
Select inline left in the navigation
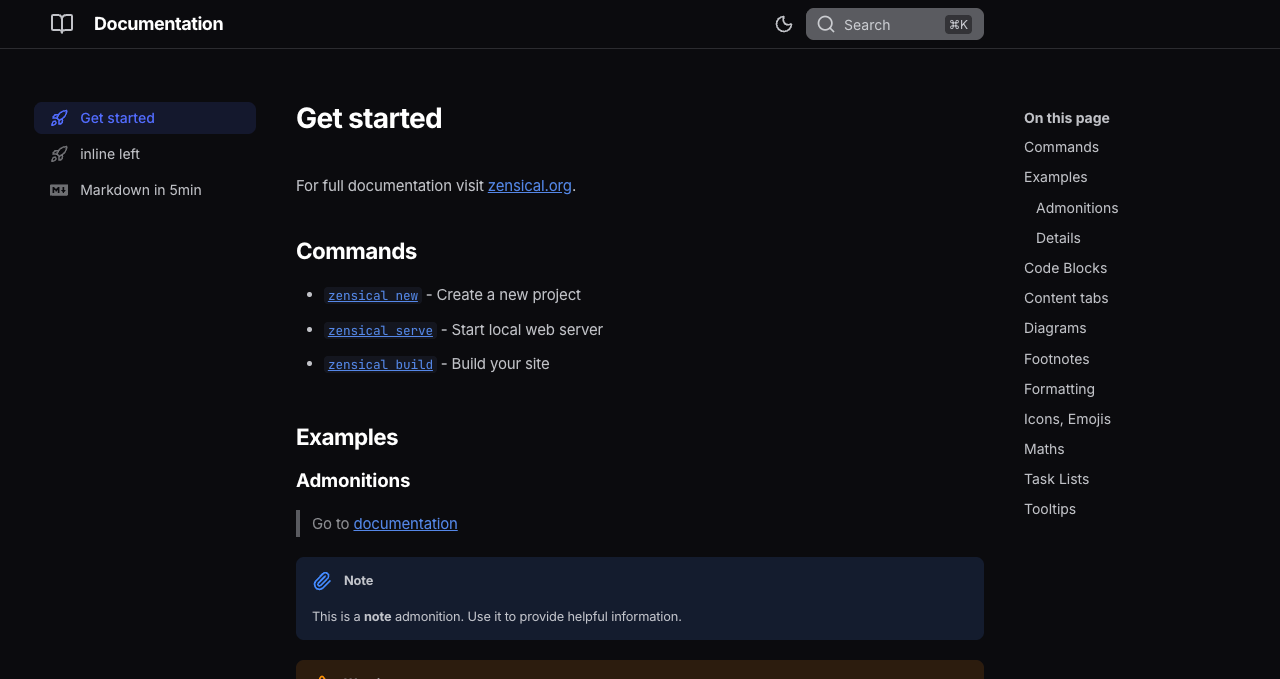(110, 154)
